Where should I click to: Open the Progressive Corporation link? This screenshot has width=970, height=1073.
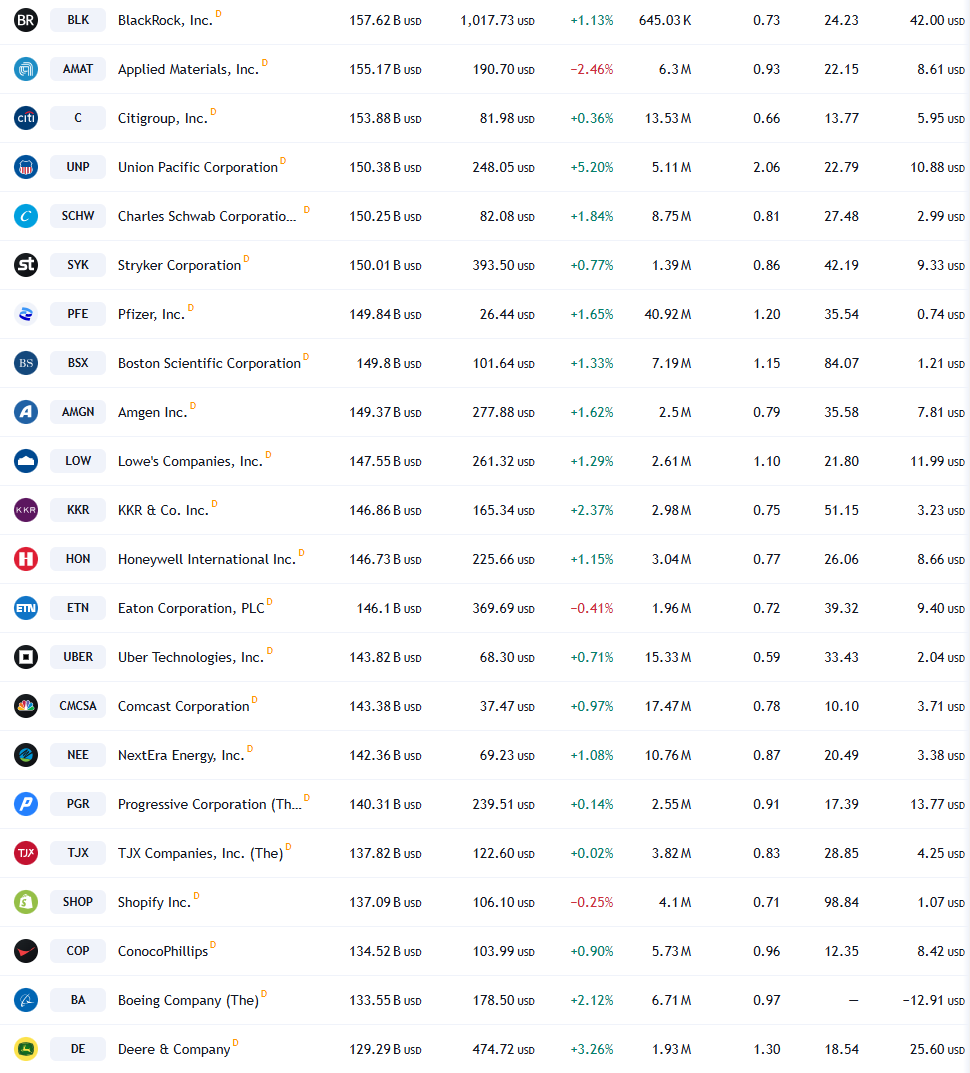tap(209, 805)
